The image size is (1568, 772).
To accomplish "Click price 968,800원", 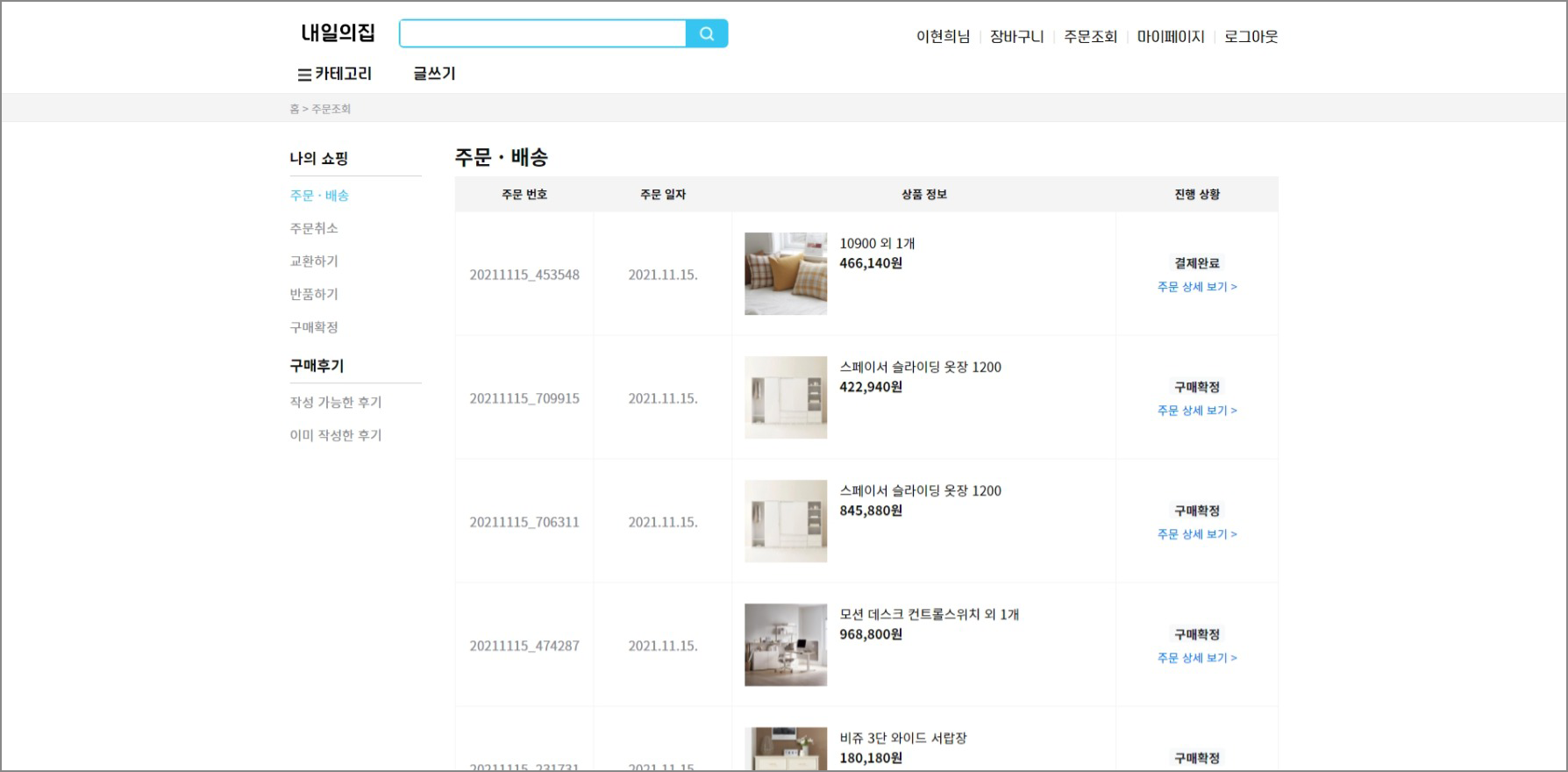I will (x=871, y=634).
